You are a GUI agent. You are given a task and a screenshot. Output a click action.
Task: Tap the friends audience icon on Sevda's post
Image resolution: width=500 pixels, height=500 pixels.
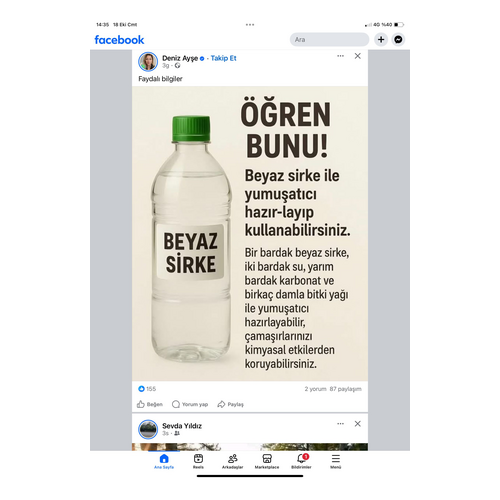pos(177,433)
